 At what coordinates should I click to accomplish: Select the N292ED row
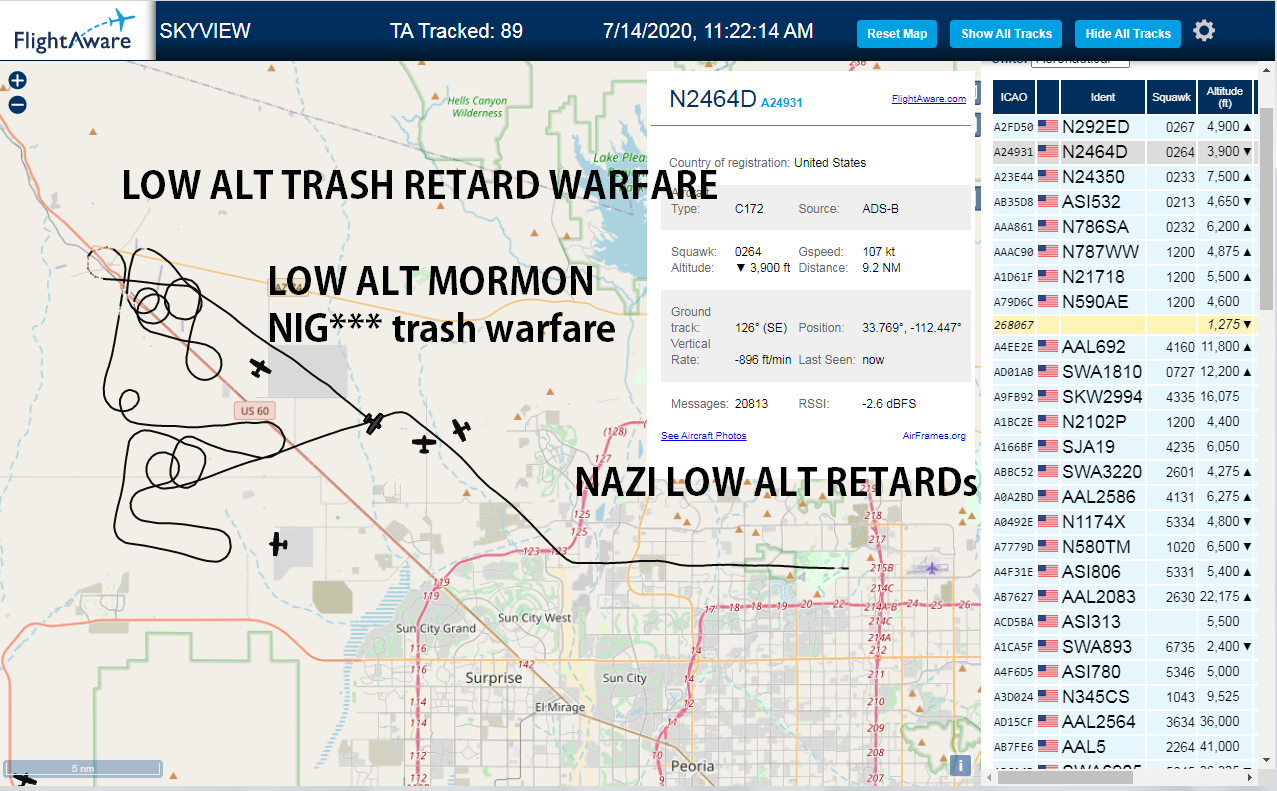pyautogui.click(x=1123, y=127)
